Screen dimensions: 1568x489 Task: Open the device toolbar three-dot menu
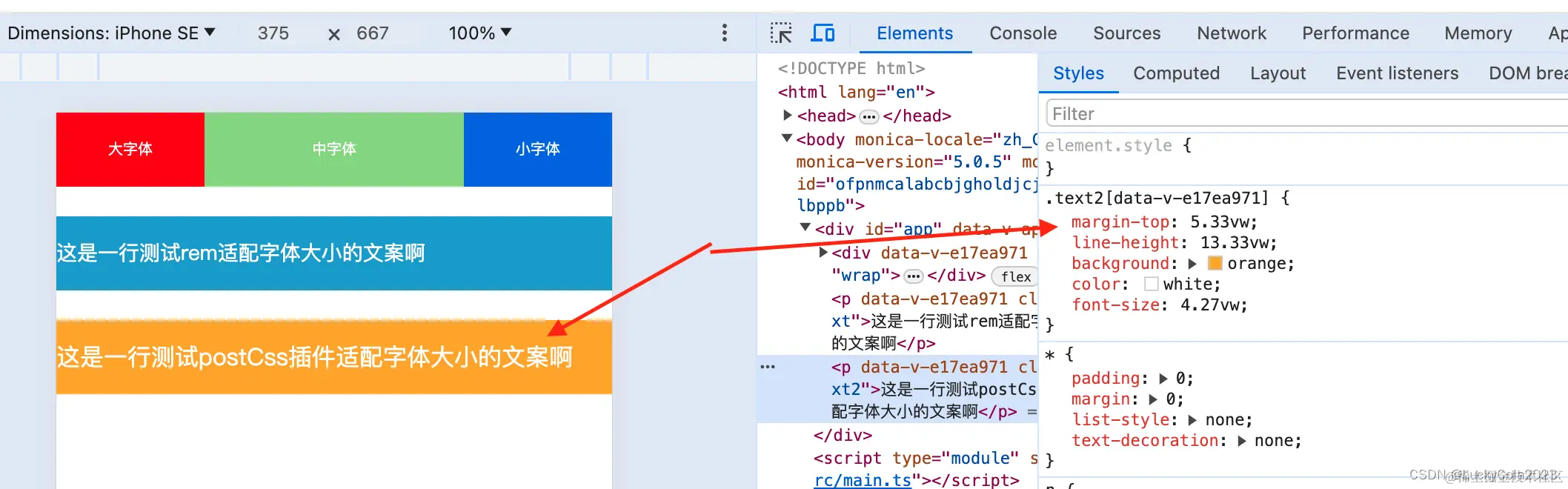[725, 33]
